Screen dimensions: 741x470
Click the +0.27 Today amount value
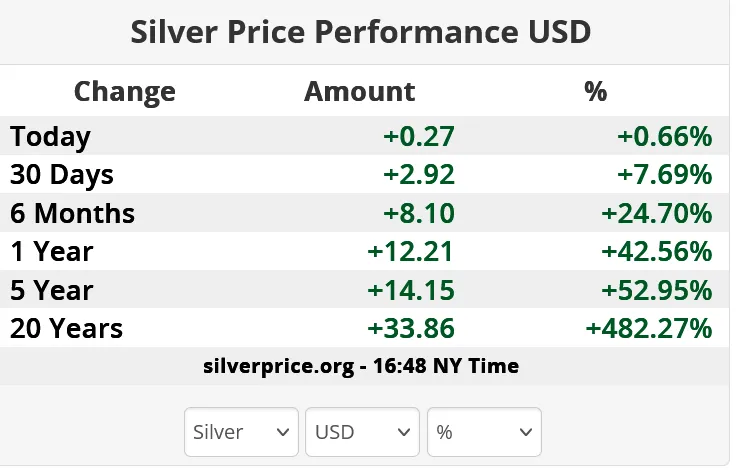[x=419, y=137]
